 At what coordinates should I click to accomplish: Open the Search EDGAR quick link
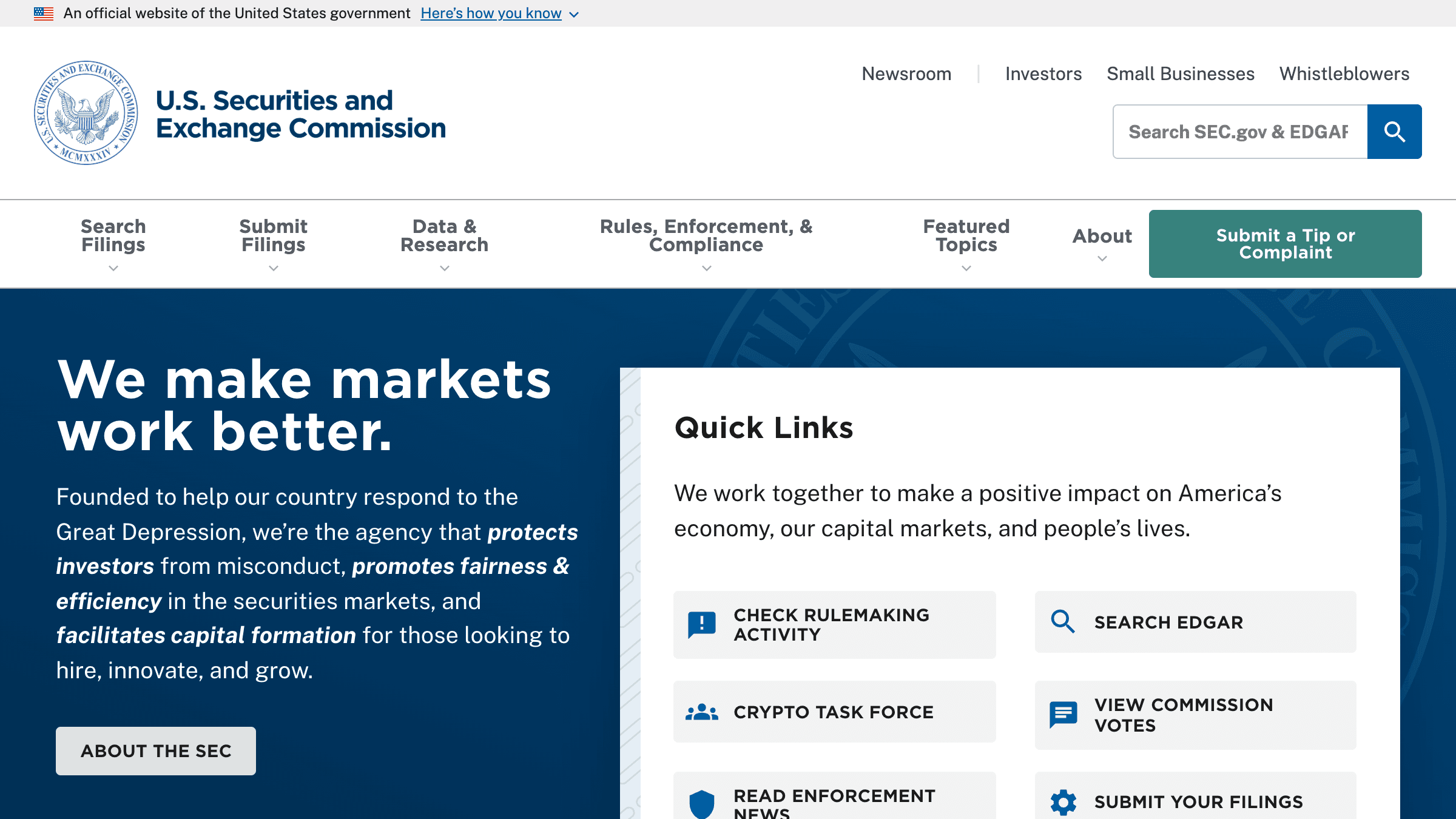[1196, 622]
